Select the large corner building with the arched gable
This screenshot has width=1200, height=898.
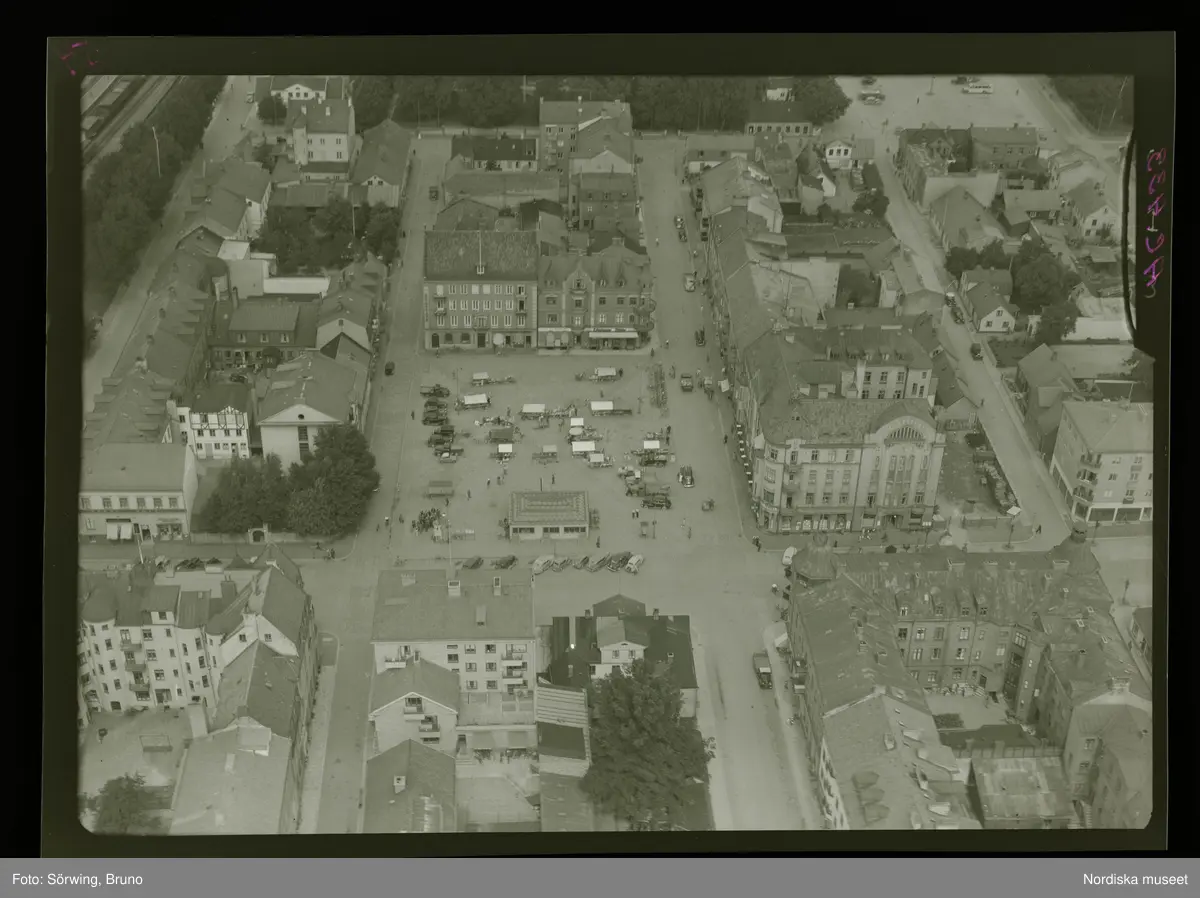850,465
